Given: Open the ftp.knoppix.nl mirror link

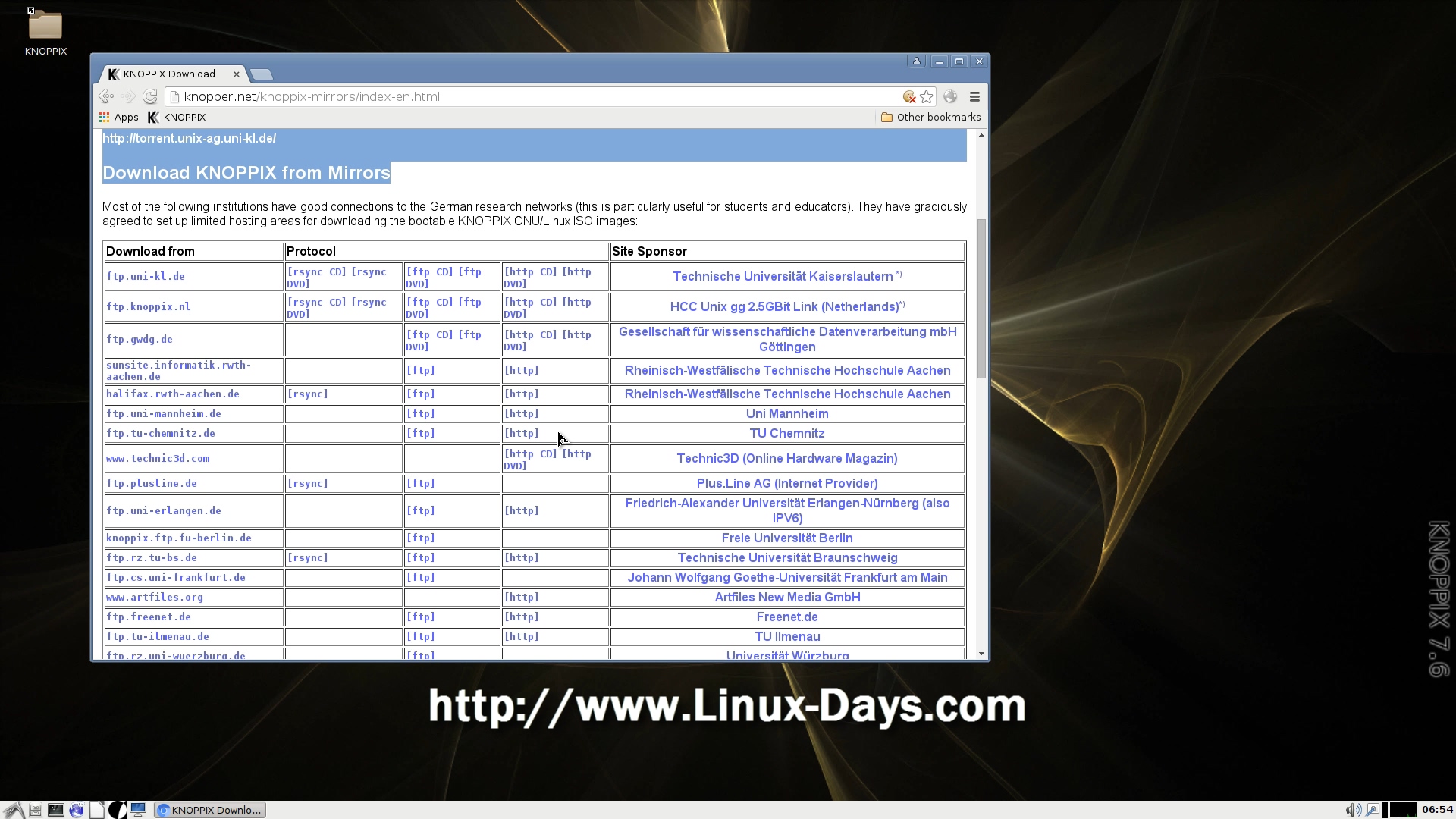Looking at the screenshot, I should pos(149,306).
